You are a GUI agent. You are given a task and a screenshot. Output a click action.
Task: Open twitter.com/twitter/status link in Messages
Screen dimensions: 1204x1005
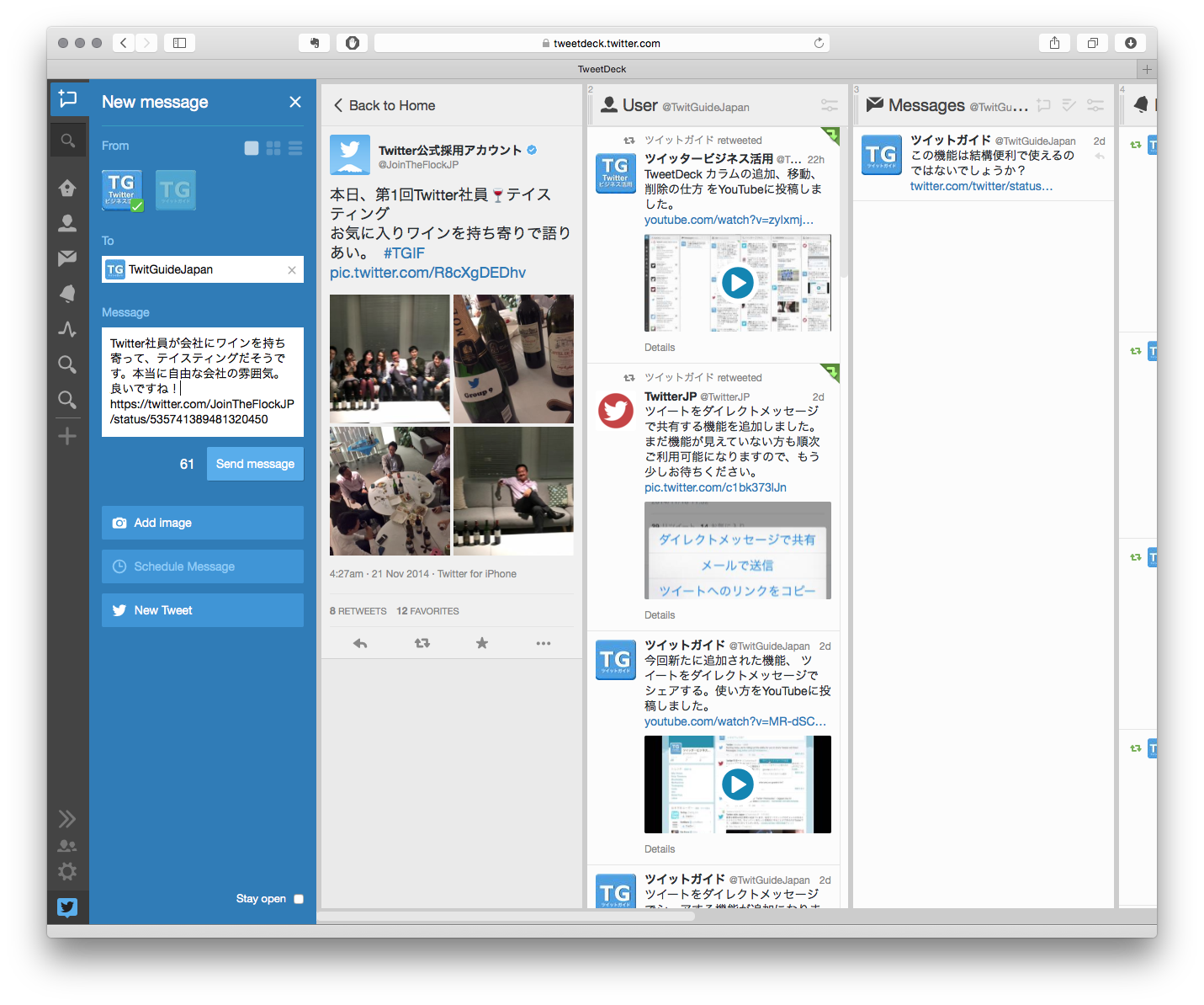981,186
